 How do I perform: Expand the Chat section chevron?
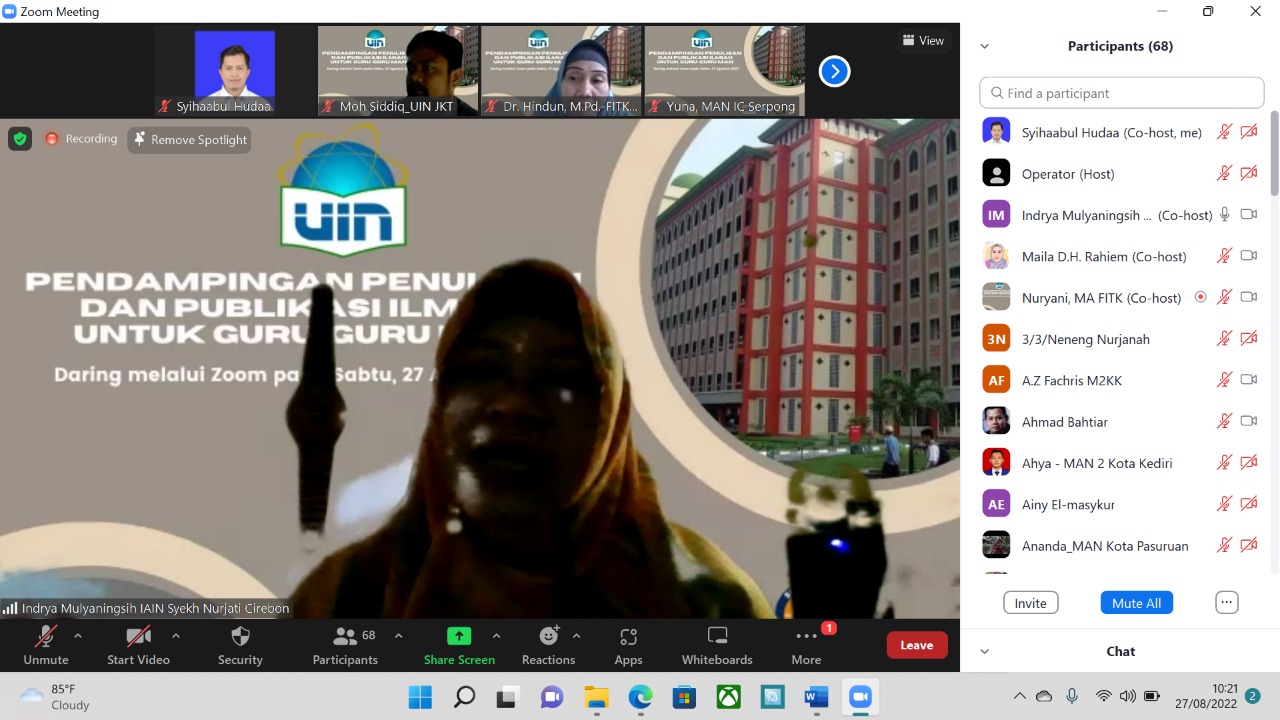(984, 651)
